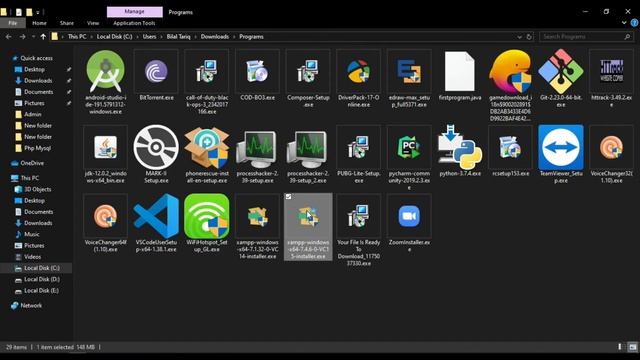
Task: Select processhacker-2.39-setup.exe icon
Action: [257, 149]
